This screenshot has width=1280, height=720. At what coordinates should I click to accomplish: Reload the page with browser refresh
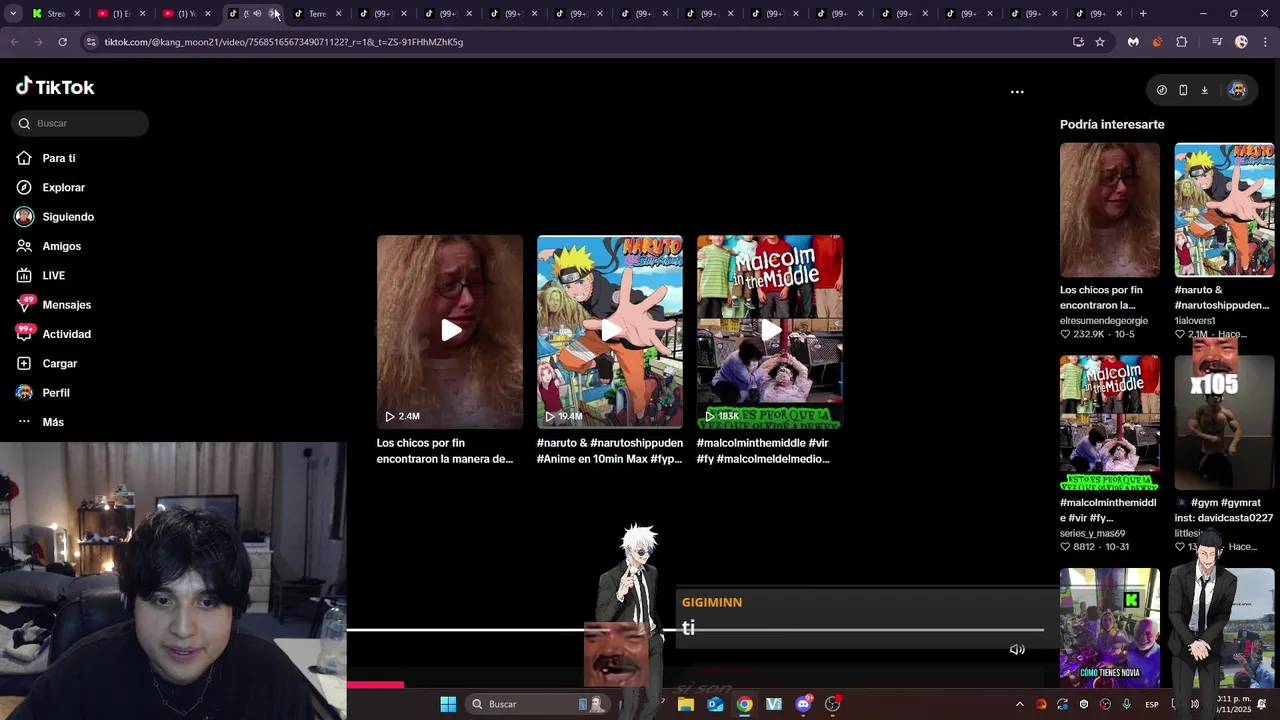click(62, 42)
